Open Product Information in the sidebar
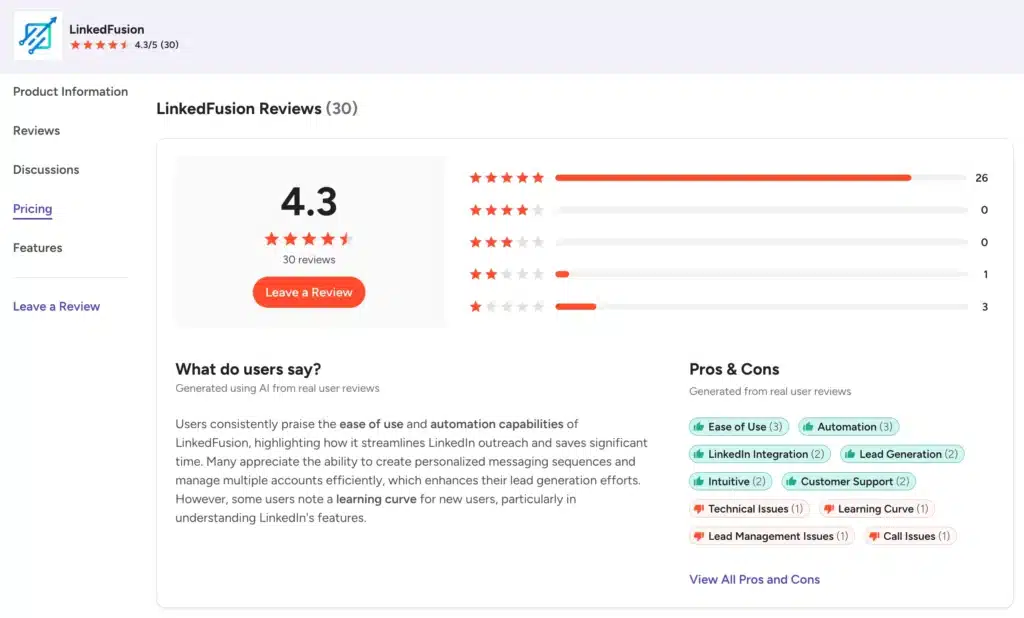The height and width of the screenshot is (618, 1024). click(x=71, y=91)
